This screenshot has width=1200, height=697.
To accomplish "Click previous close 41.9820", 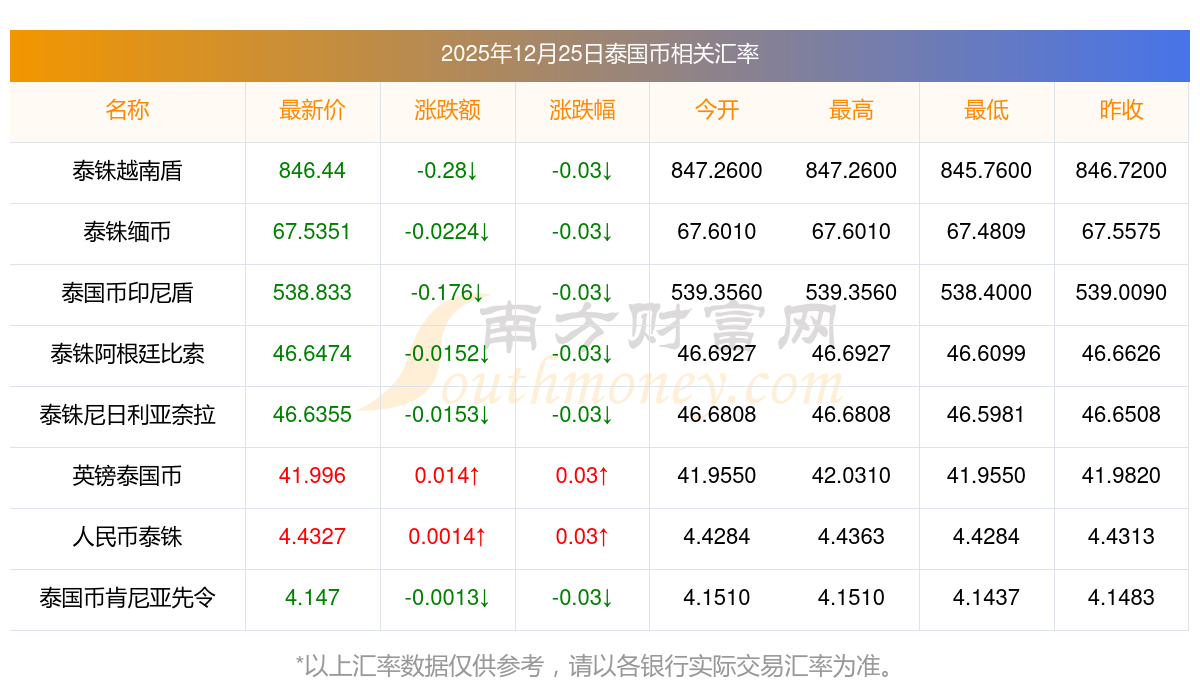I will pyautogui.click(x=1121, y=476).
